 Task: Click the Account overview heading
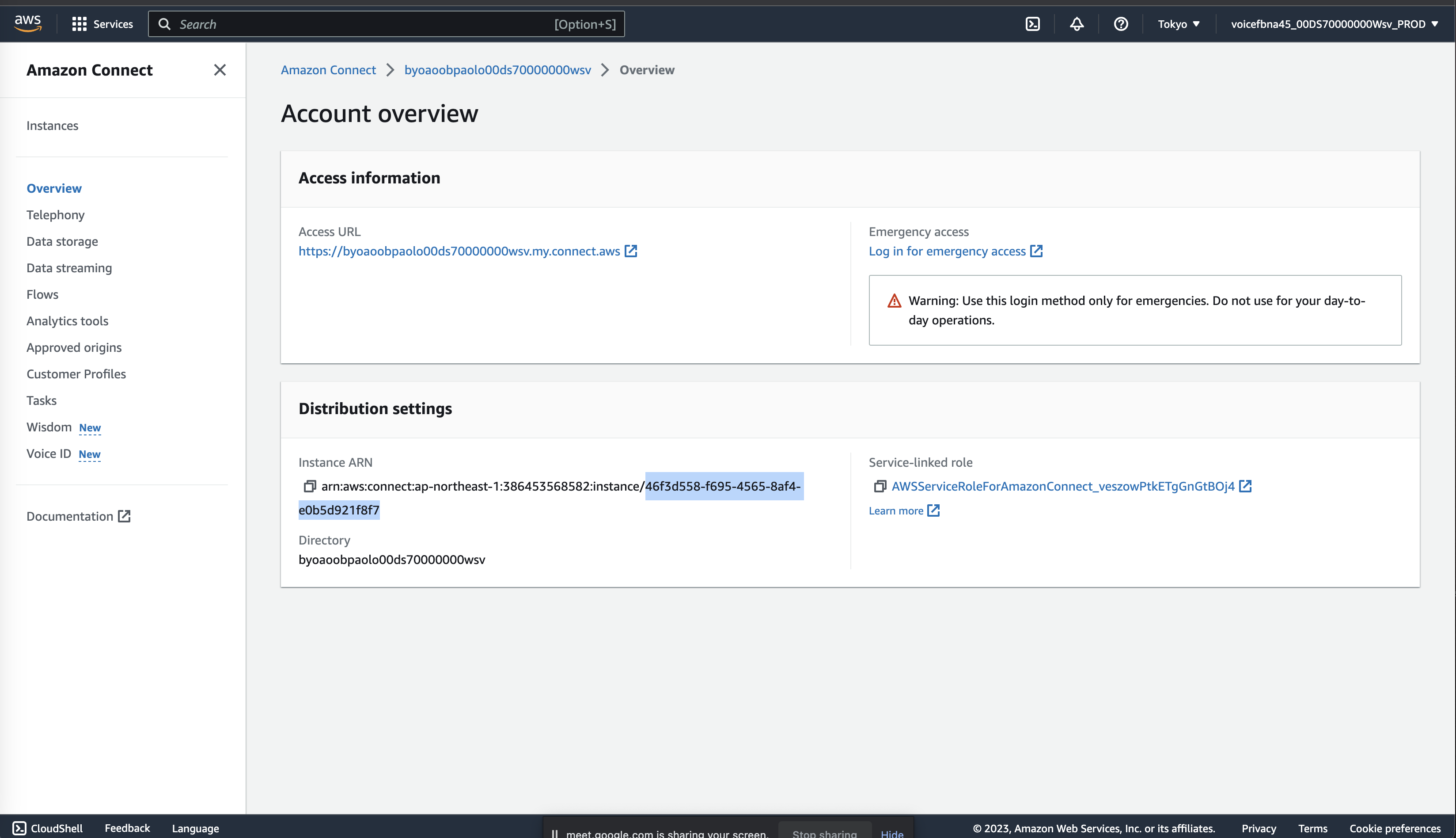[x=379, y=114]
